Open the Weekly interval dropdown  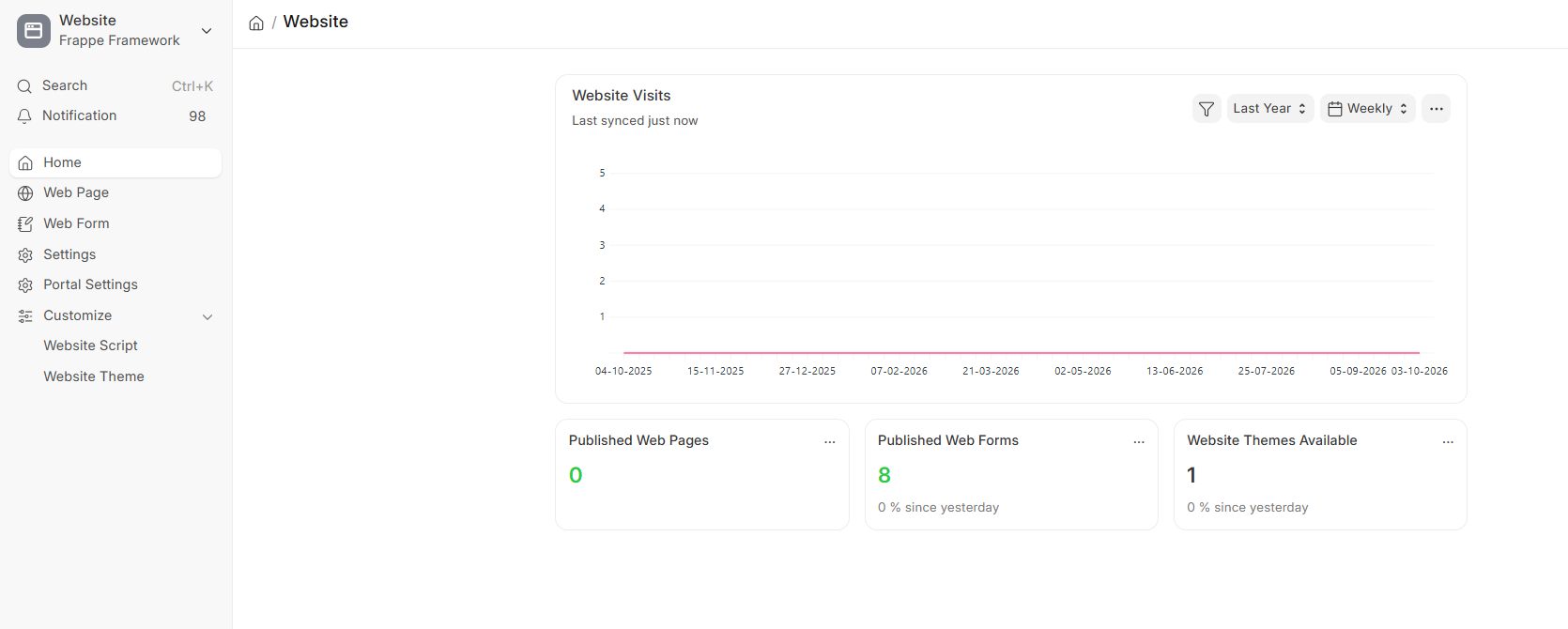click(1368, 109)
